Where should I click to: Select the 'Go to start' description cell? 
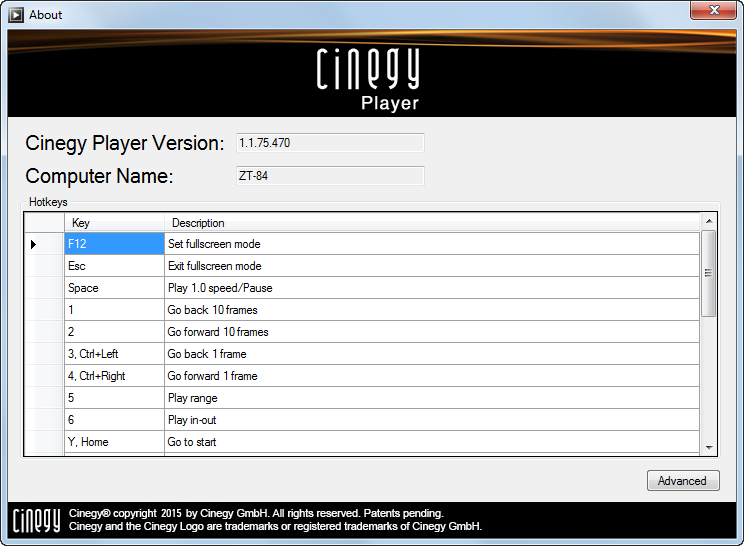tap(432, 442)
